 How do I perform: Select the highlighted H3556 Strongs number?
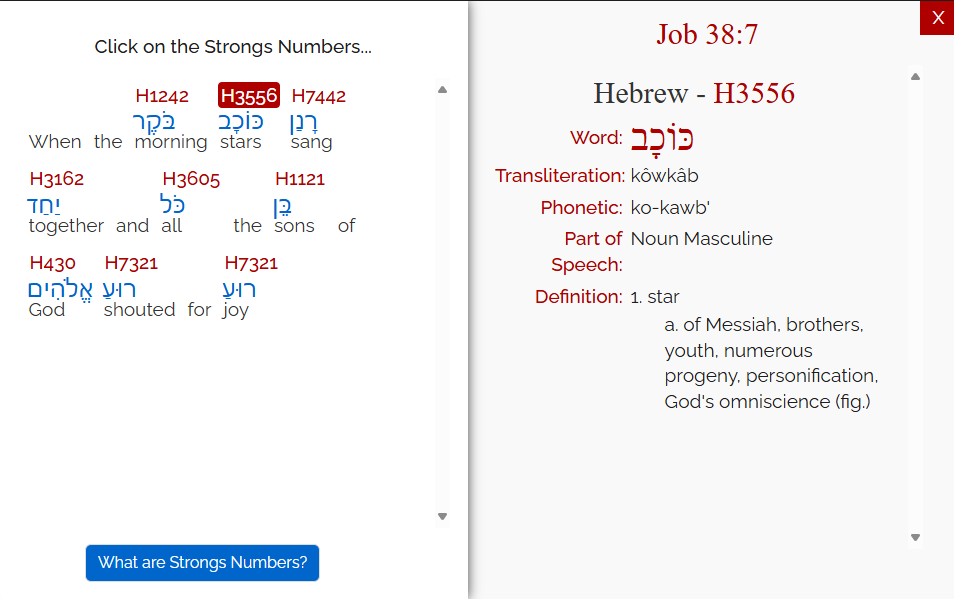249,96
